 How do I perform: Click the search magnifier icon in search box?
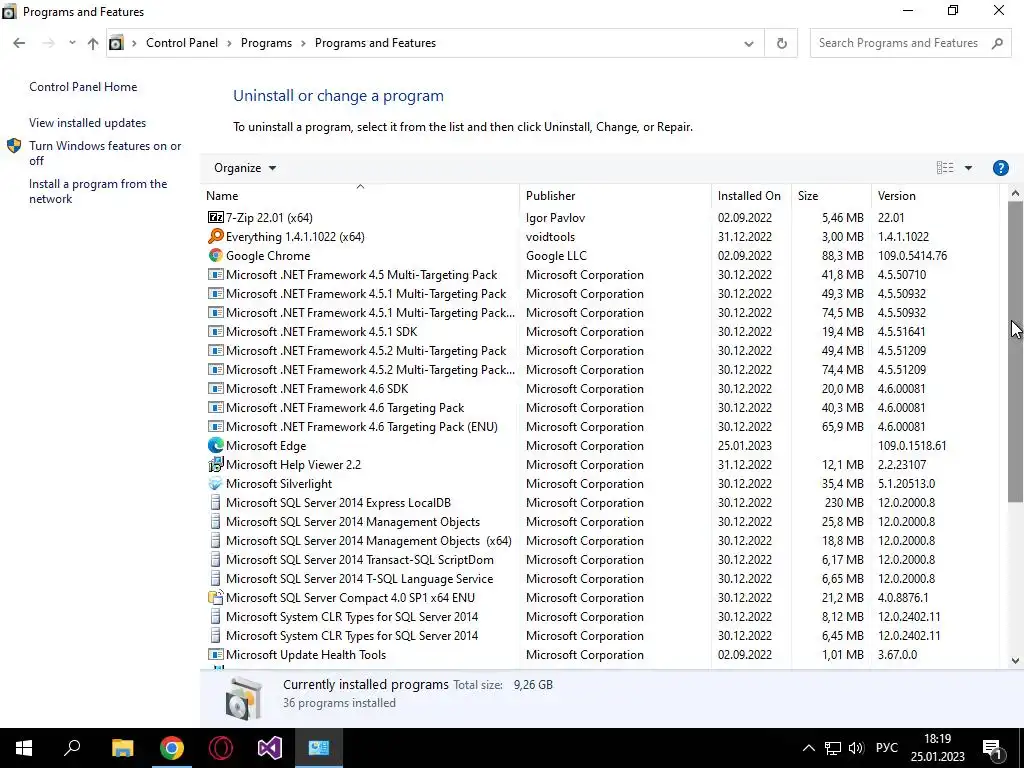coord(997,43)
